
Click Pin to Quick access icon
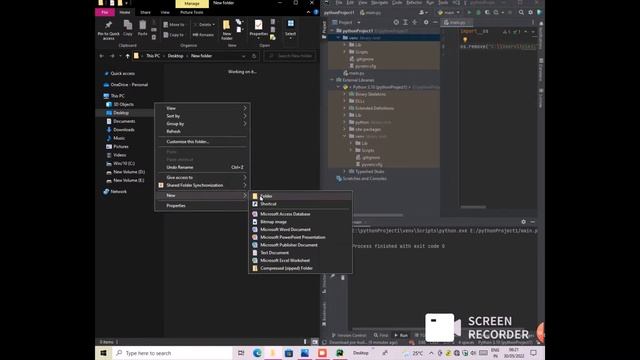[109, 30]
